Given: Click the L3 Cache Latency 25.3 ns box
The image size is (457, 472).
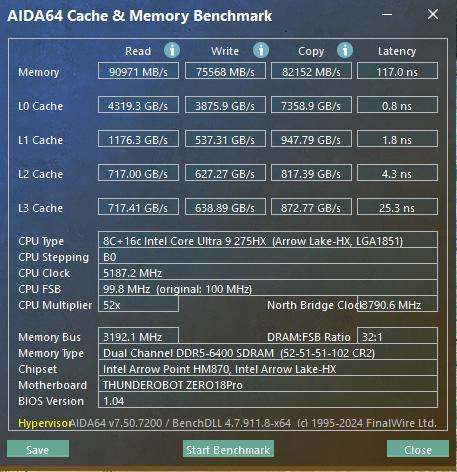Looking at the screenshot, I should coord(397,207).
